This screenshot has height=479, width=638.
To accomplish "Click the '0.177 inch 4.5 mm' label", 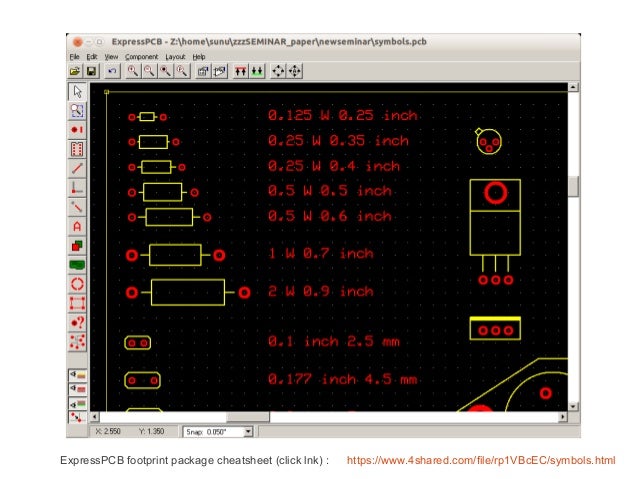I will tap(343, 380).
